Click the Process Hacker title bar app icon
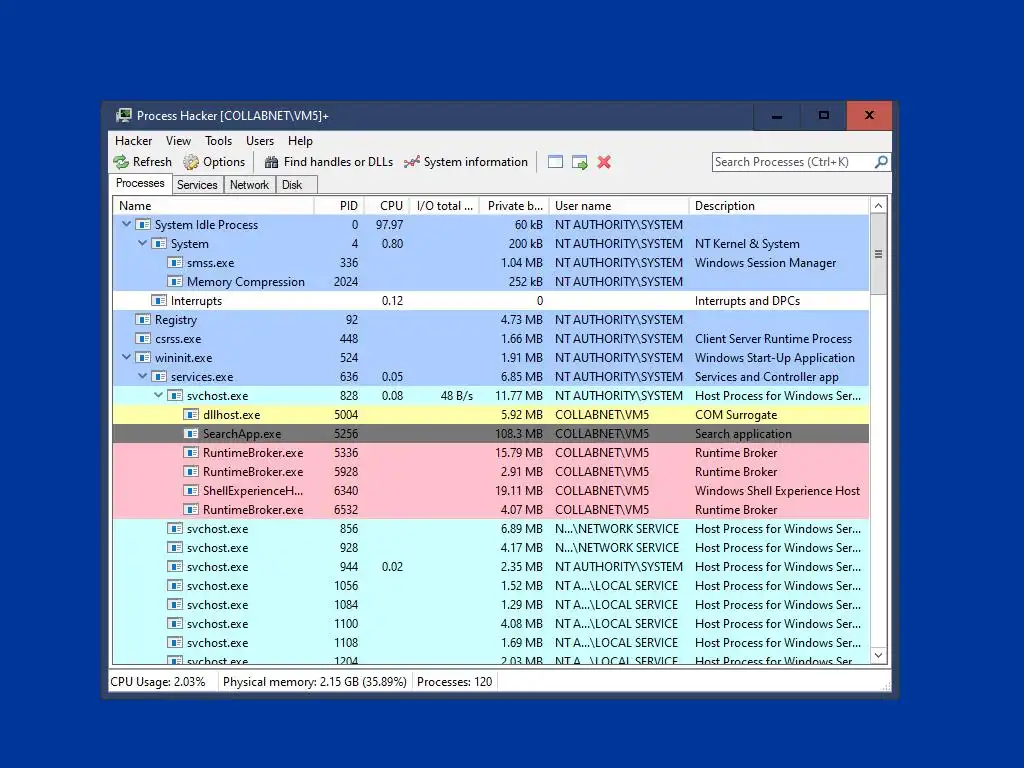1024x768 pixels. [x=123, y=116]
